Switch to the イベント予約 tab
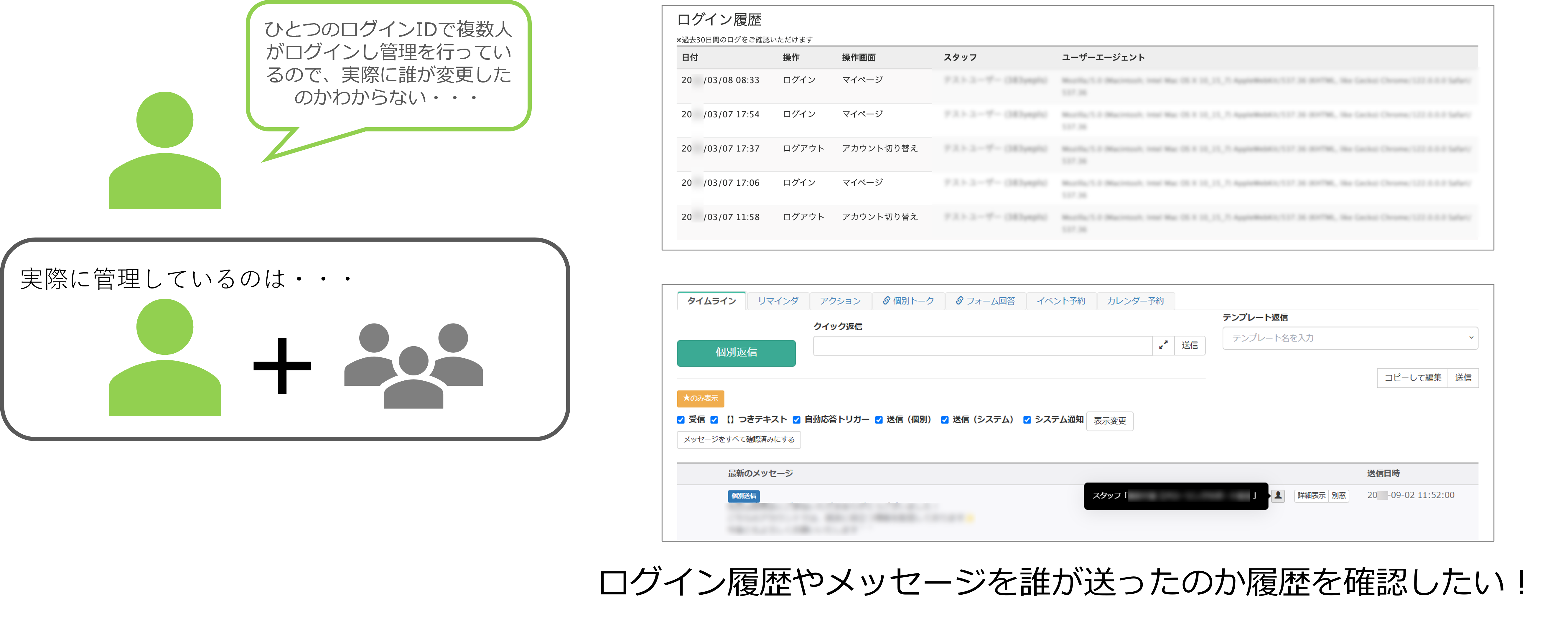This screenshot has width=1568, height=625. pos(1061,301)
